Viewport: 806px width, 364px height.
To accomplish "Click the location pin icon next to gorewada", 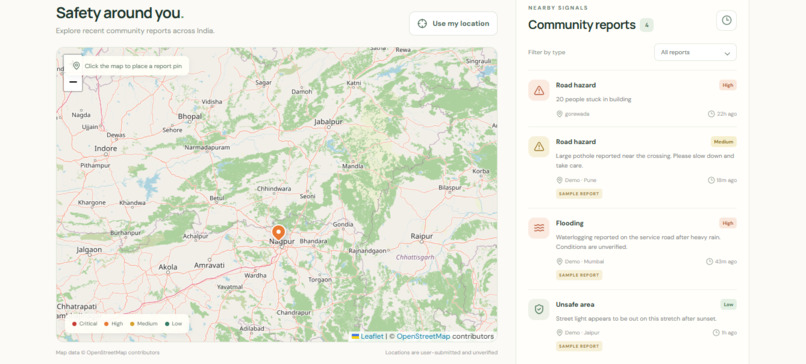I will tap(559, 114).
